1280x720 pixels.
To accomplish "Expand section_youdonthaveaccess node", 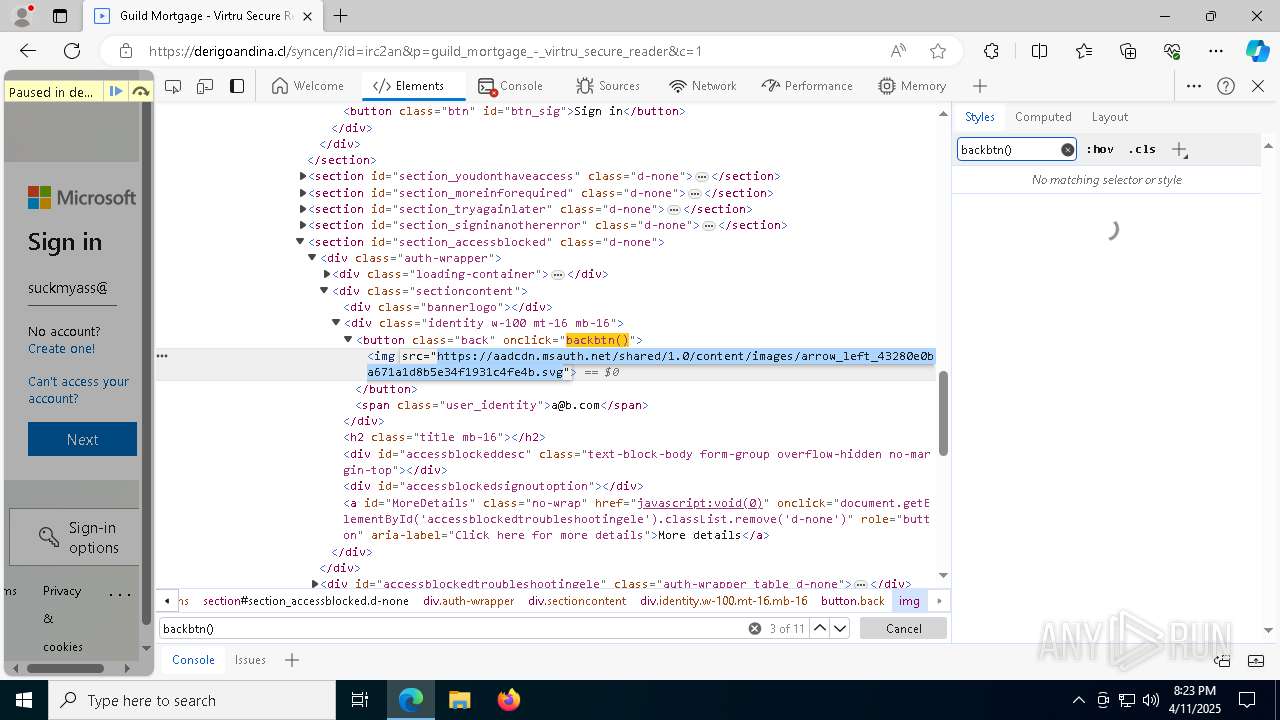I will pyautogui.click(x=303, y=176).
